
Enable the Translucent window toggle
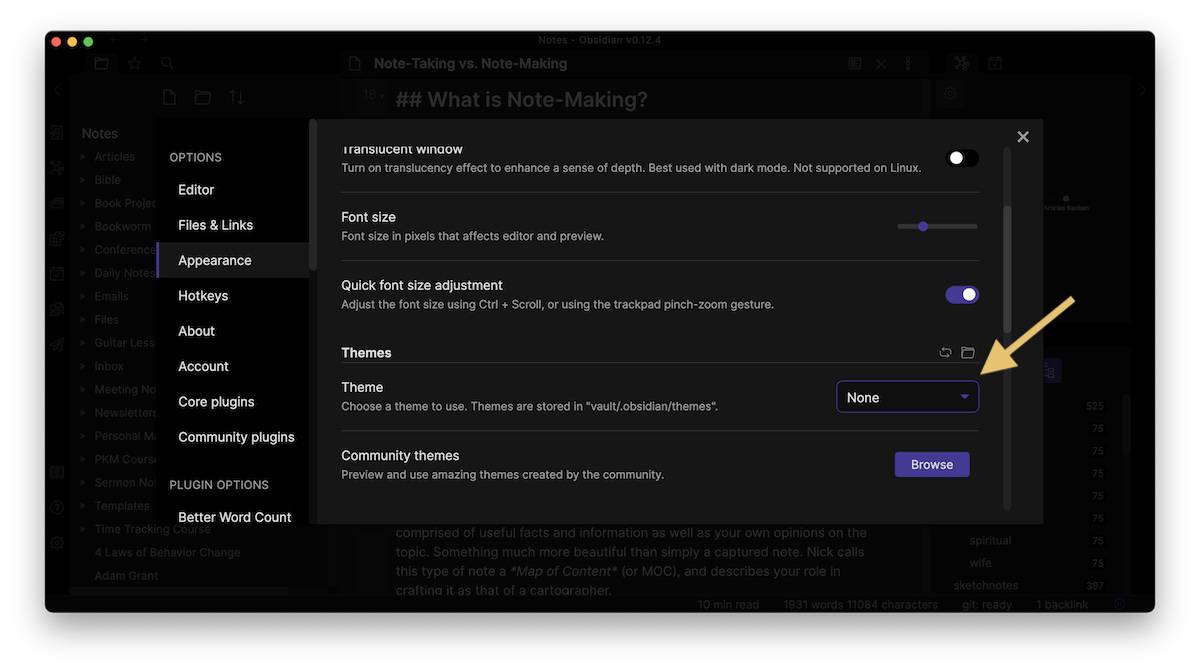pos(962,158)
